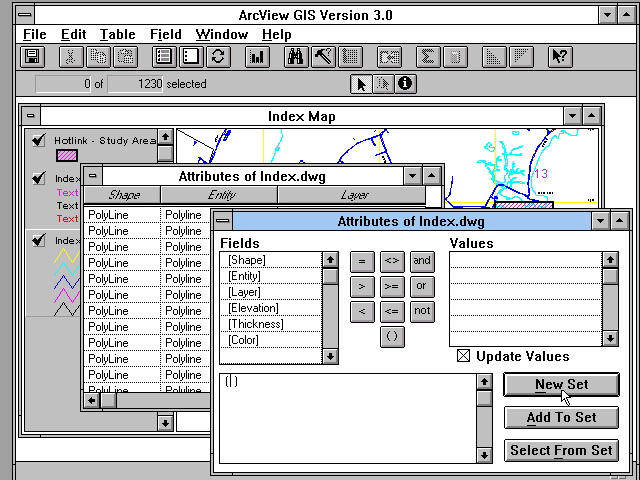Image resolution: width=640 pixels, height=480 pixels.
Task: Select [Elevation] in the Fields list
Action: click(x=271, y=308)
